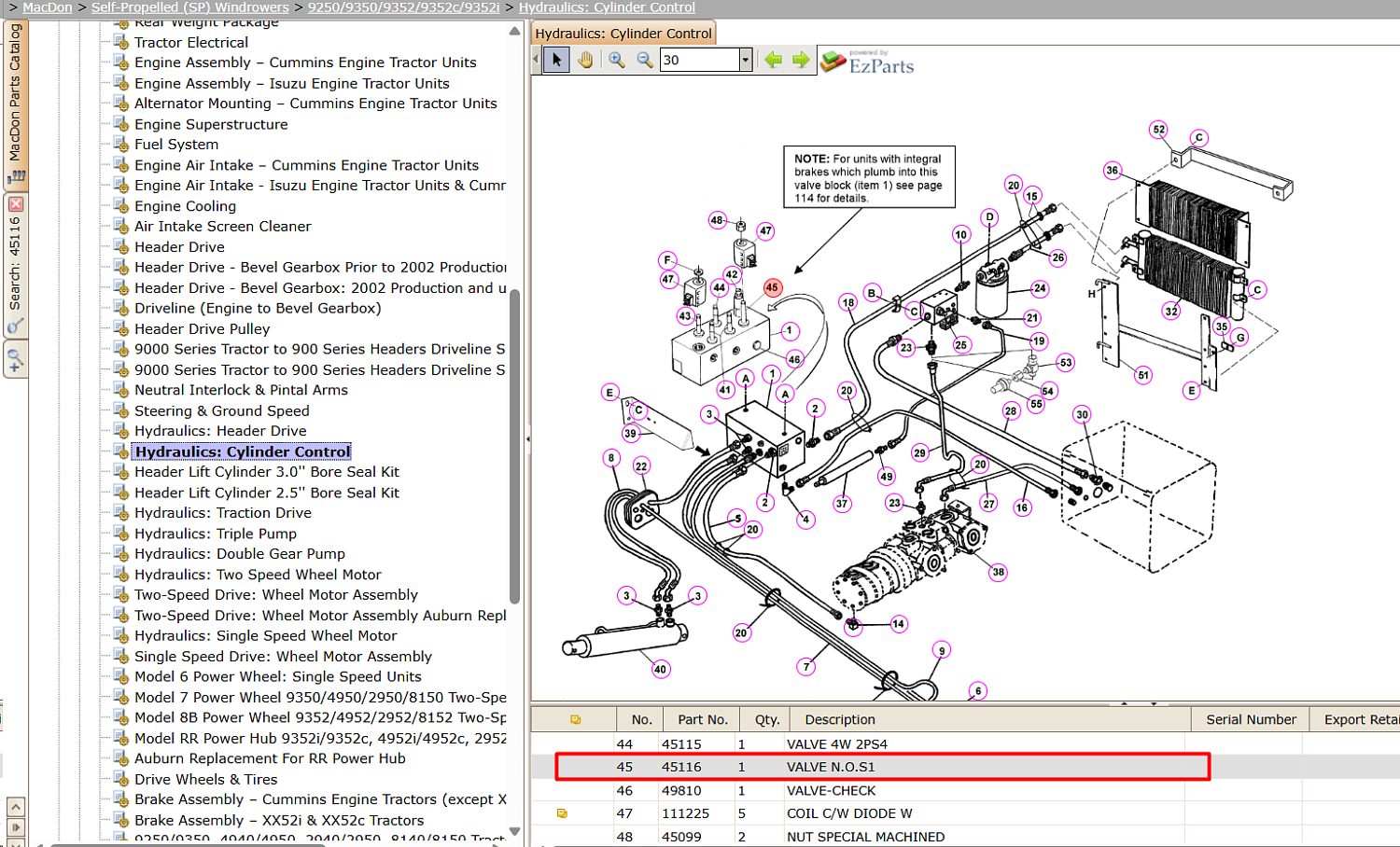Image resolution: width=1400 pixels, height=847 pixels.
Task: Click the zoom percentage field showing 30
Action: click(x=700, y=60)
